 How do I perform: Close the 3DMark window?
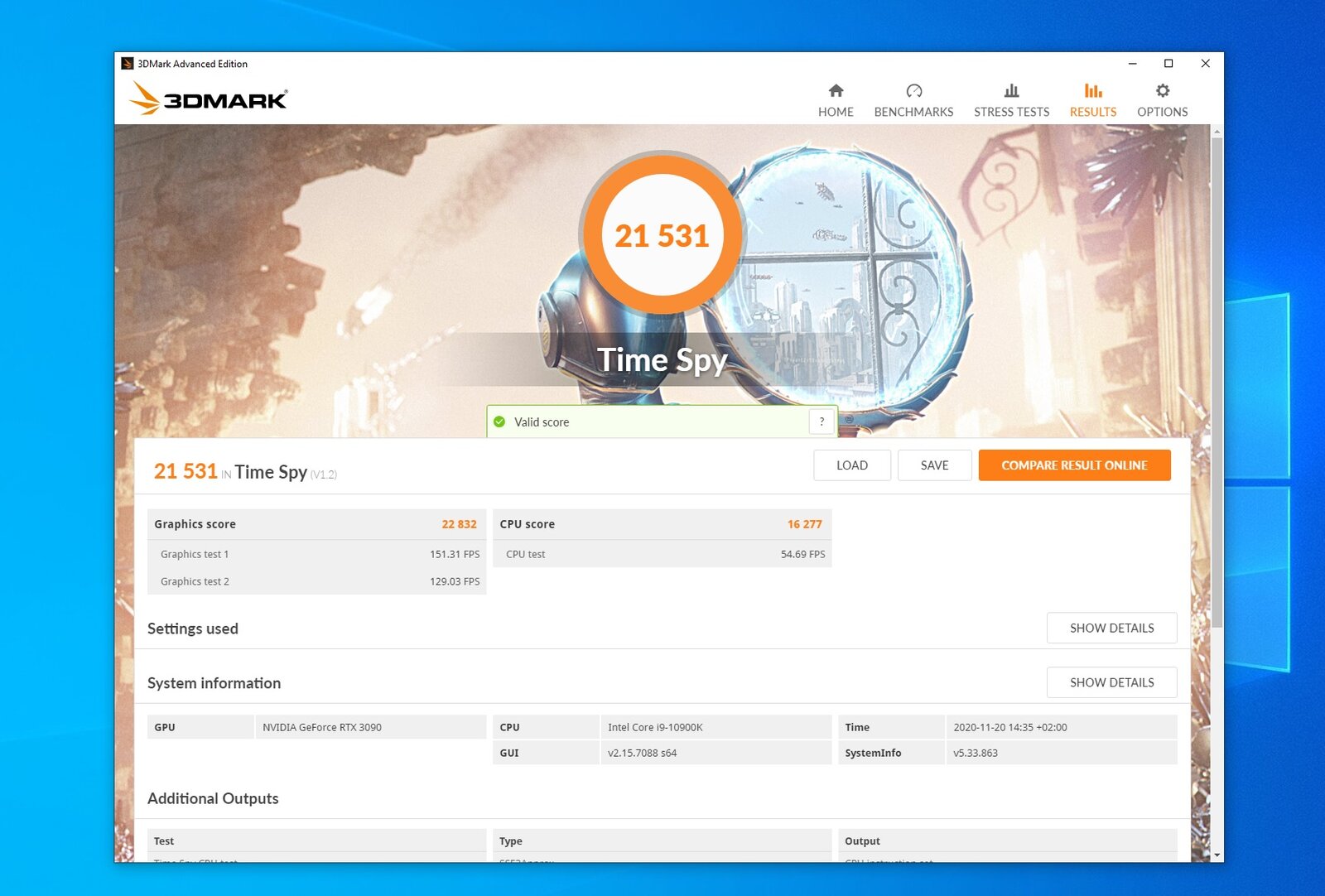click(1205, 64)
